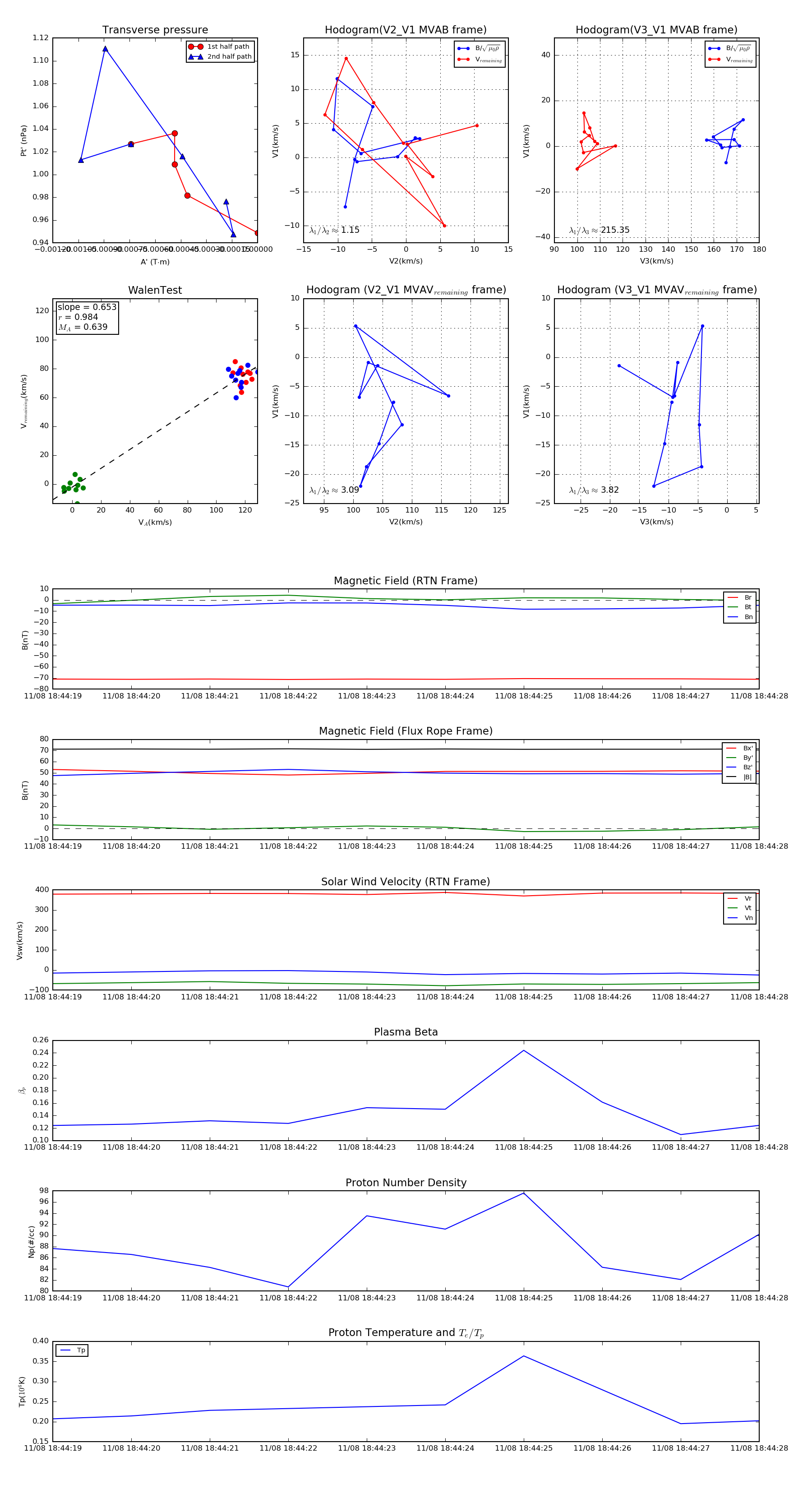Click the 'WalenTest' plot title
The height and width of the screenshot is (1489, 812).
pyautogui.click(x=155, y=290)
